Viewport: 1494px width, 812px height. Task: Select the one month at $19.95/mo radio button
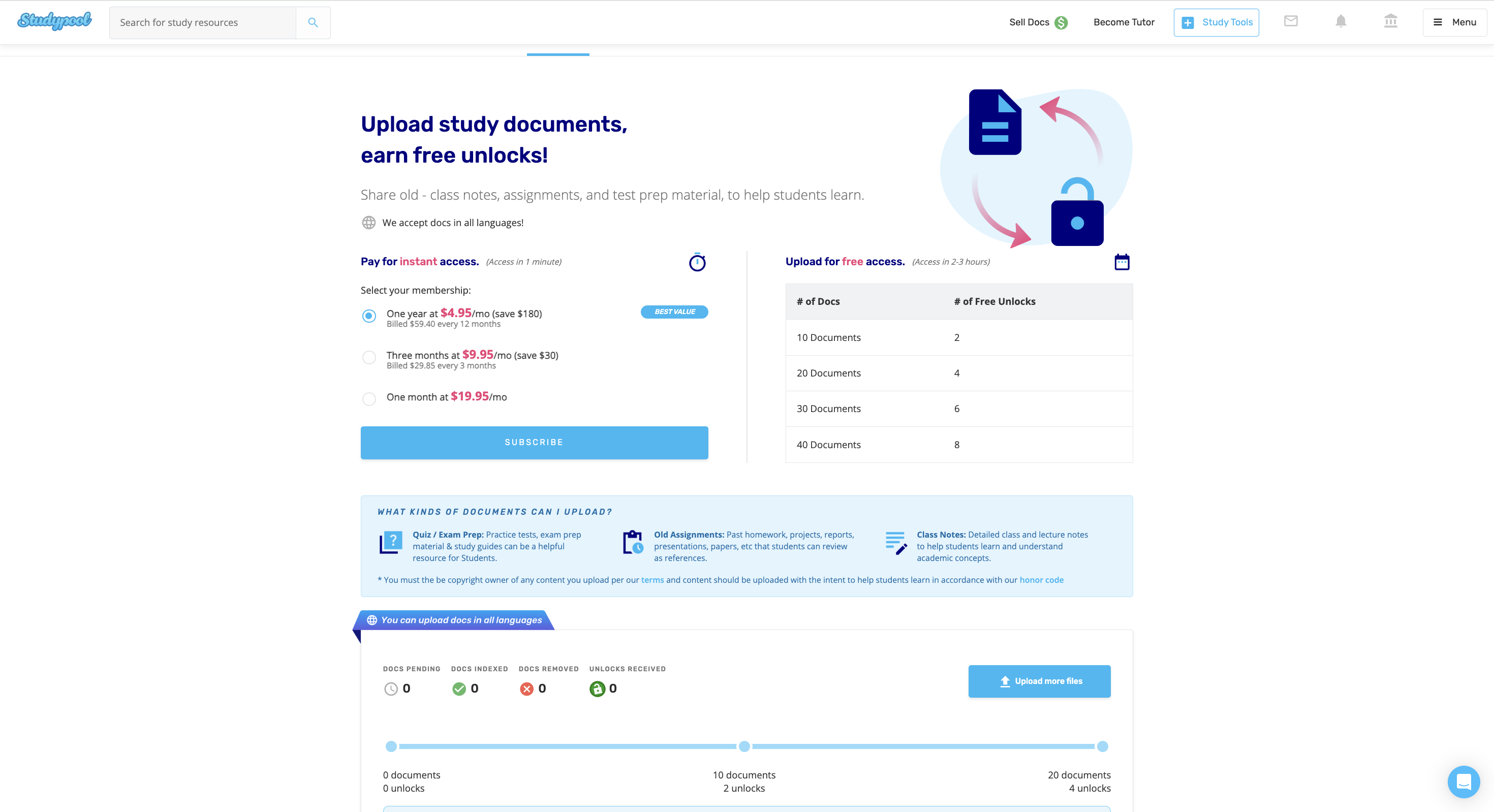click(x=370, y=397)
